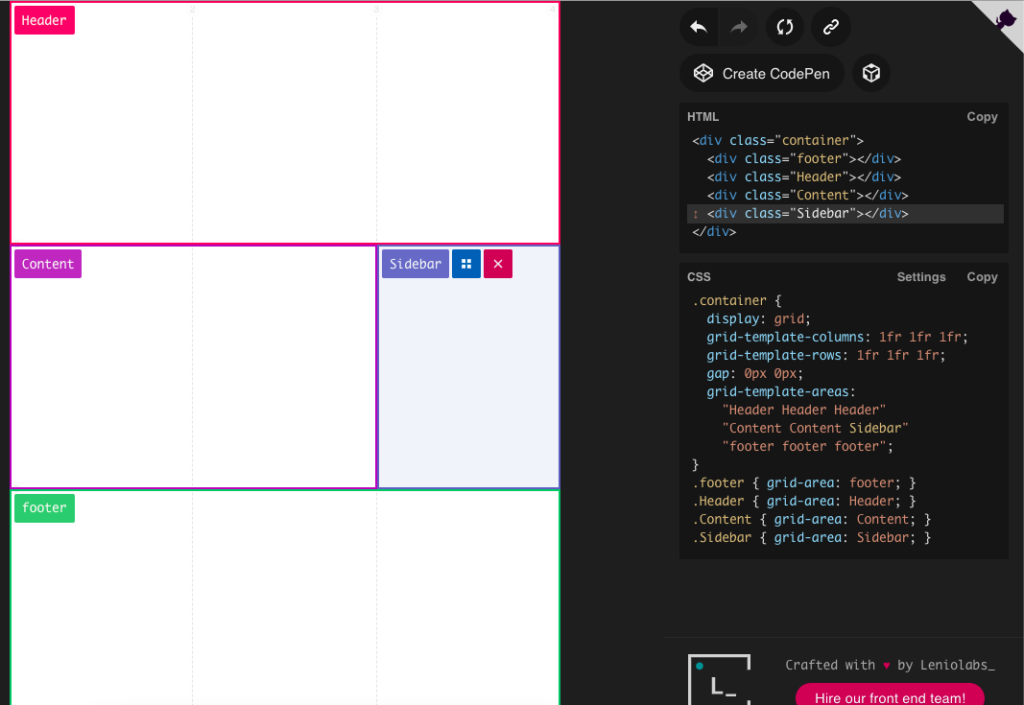Image resolution: width=1024 pixels, height=705 pixels.
Task: Click the redo arrow button
Action: (x=740, y=27)
